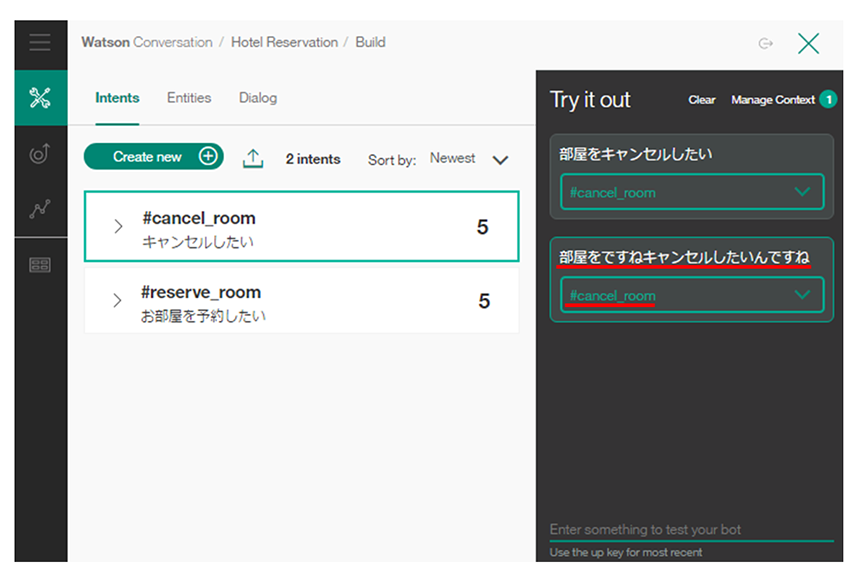Click Hotel Reservation breadcrumb
The height and width of the screenshot is (575, 860).
click(284, 42)
